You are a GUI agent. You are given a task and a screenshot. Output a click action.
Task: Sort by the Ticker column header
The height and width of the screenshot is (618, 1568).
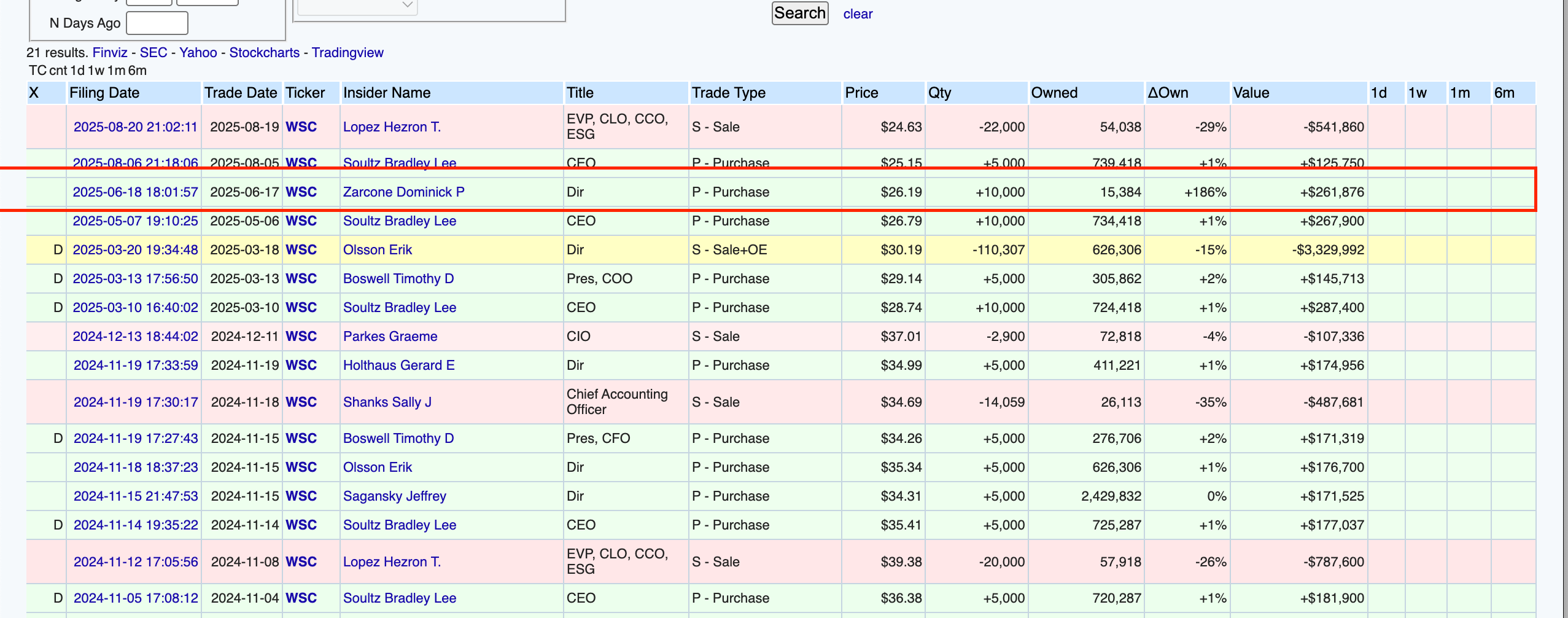tap(305, 93)
